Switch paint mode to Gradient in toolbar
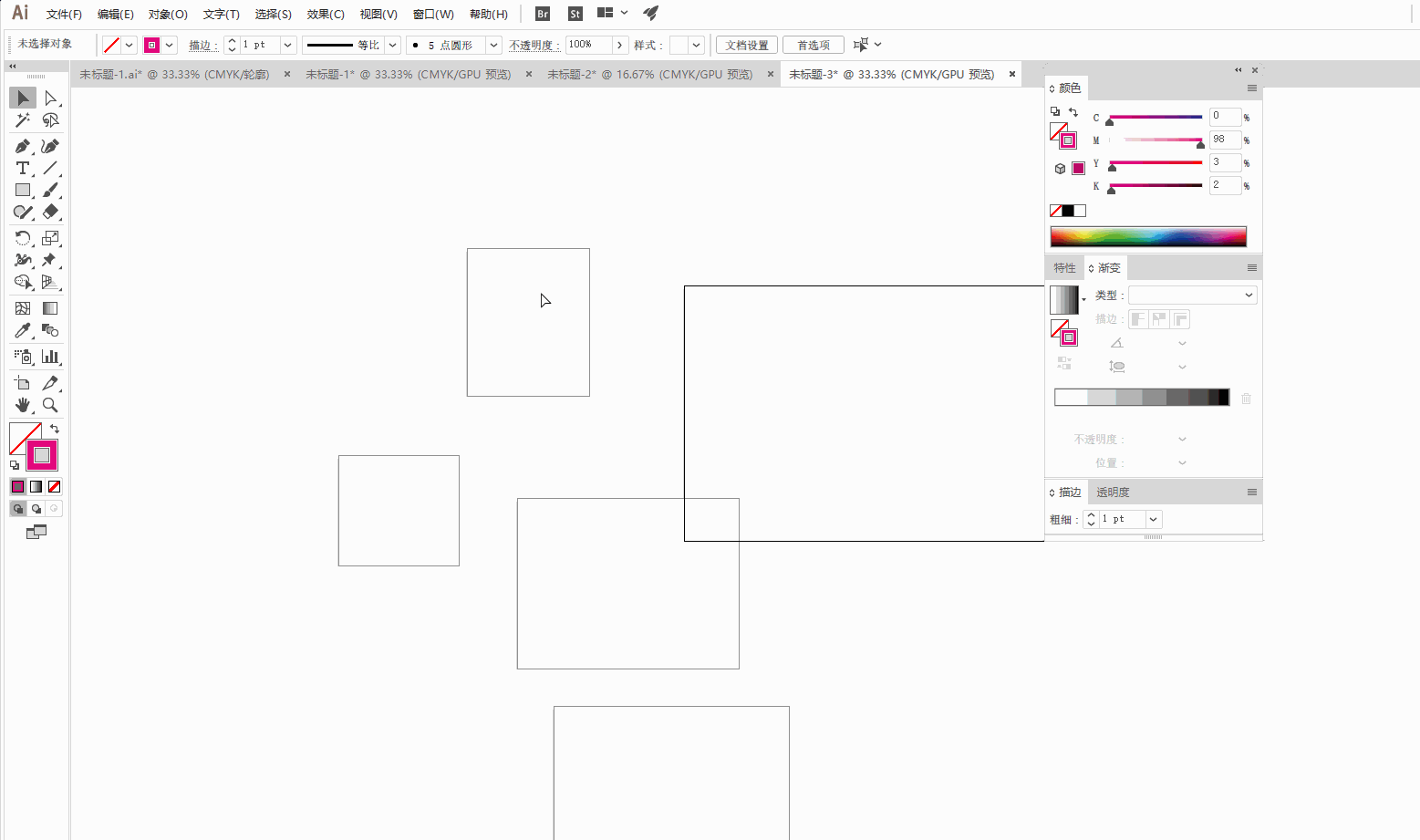This screenshot has width=1420, height=840. click(x=36, y=487)
